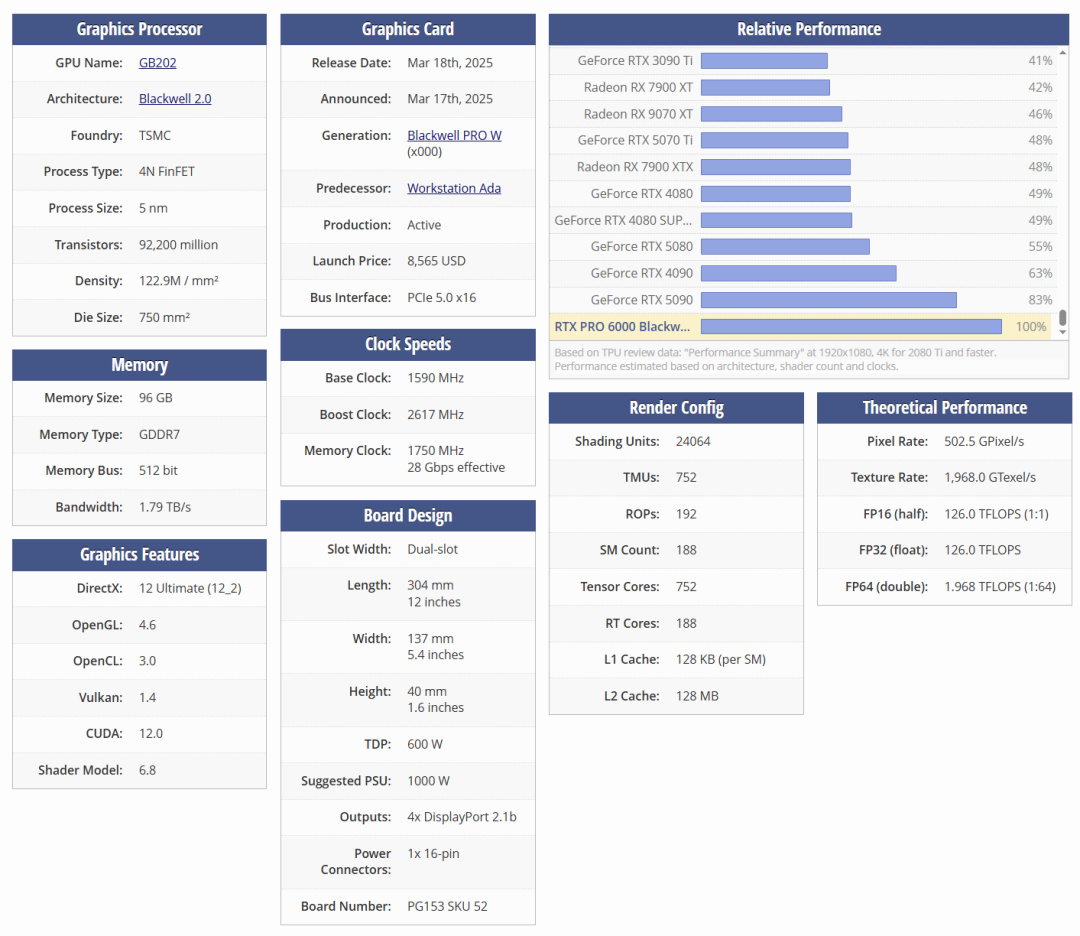Click the 128 MB L2 cache value
The image size is (1080, 936).
click(x=697, y=696)
